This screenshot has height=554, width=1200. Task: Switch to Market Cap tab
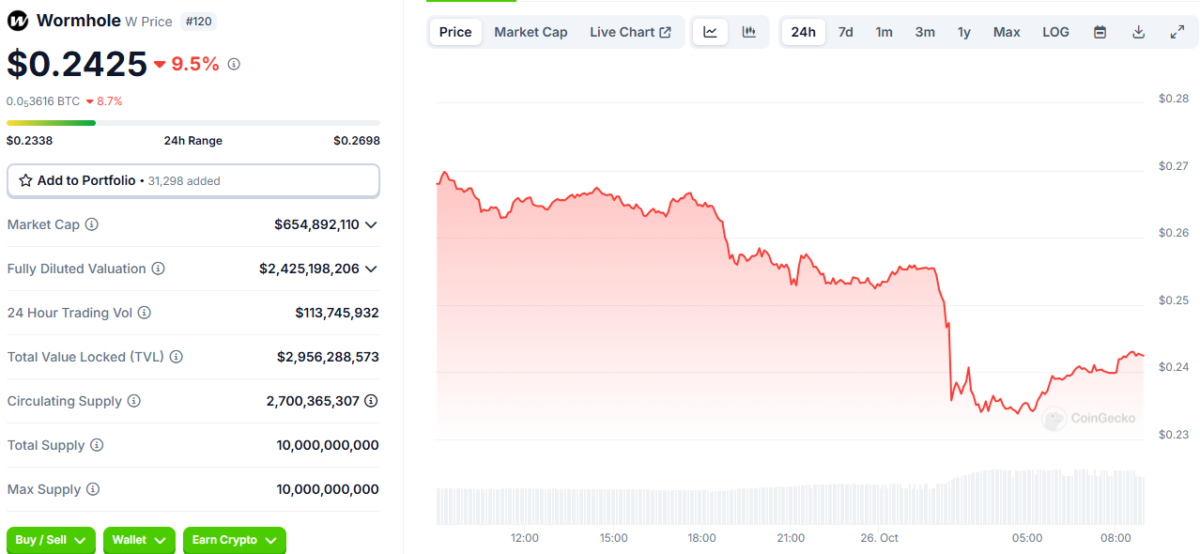click(x=531, y=32)
